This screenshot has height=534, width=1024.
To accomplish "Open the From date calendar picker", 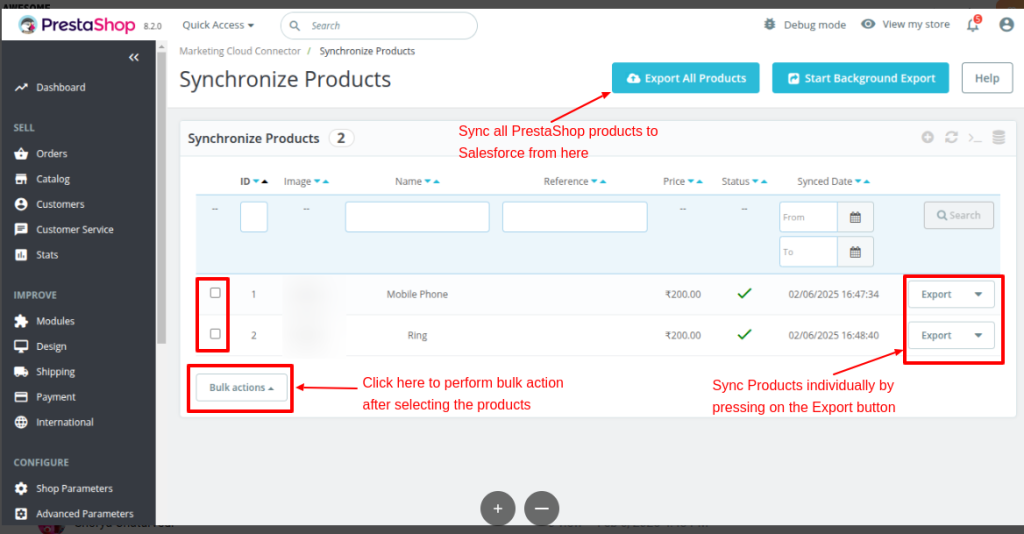I will (x=856, y=217).
